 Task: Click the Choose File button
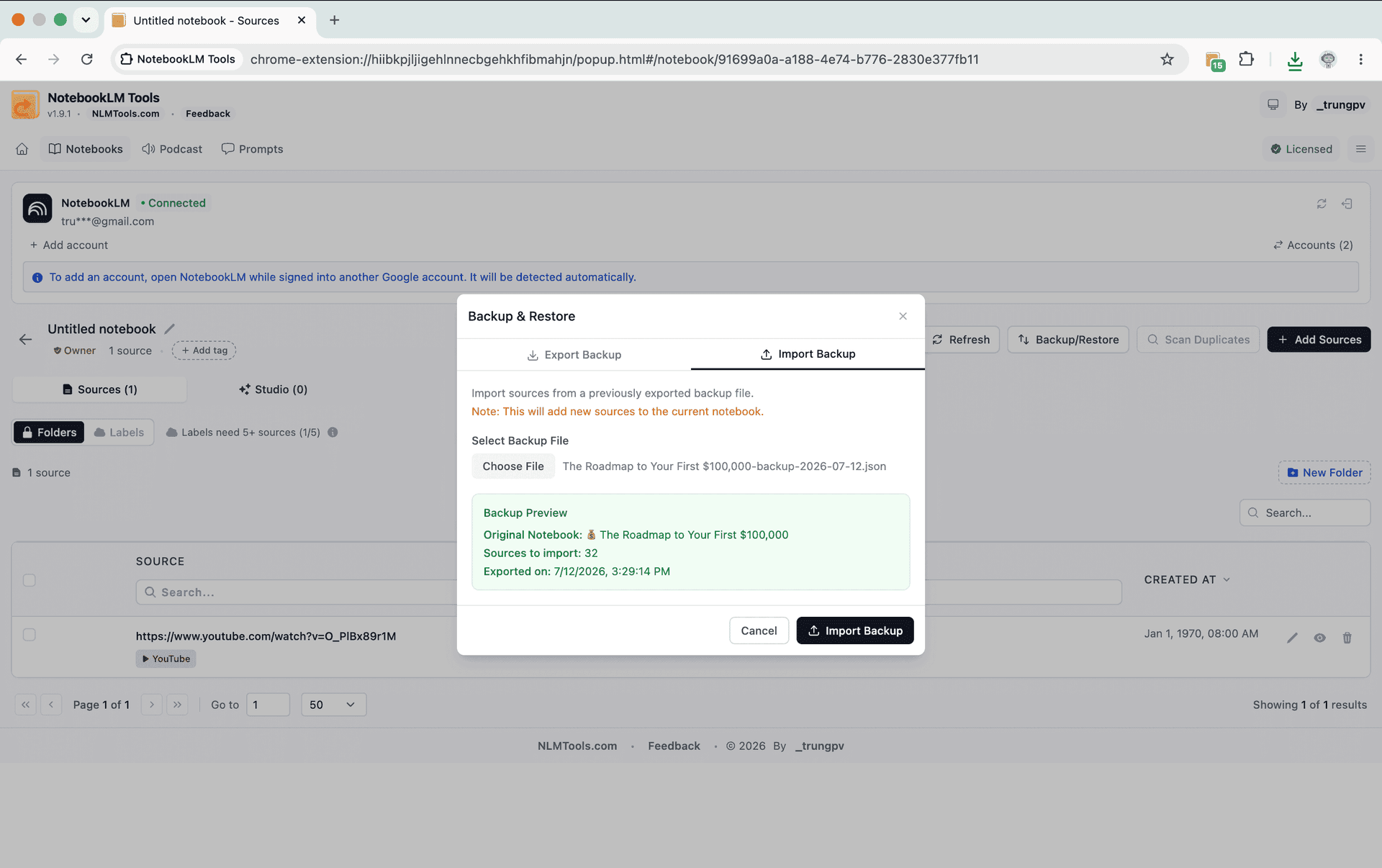coord(513,466)
